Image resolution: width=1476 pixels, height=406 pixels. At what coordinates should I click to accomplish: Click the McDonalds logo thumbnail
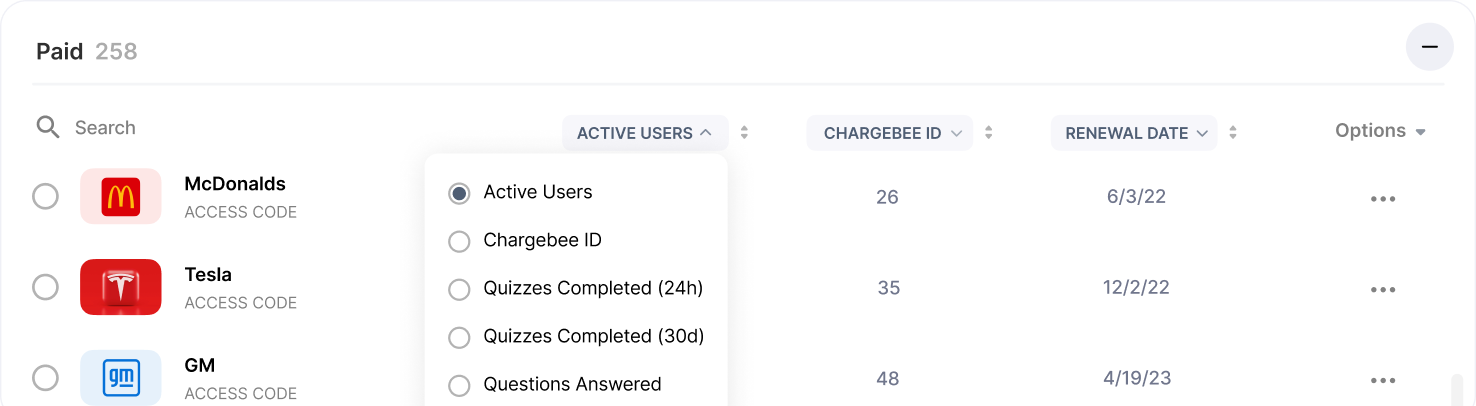click(121, 197)
